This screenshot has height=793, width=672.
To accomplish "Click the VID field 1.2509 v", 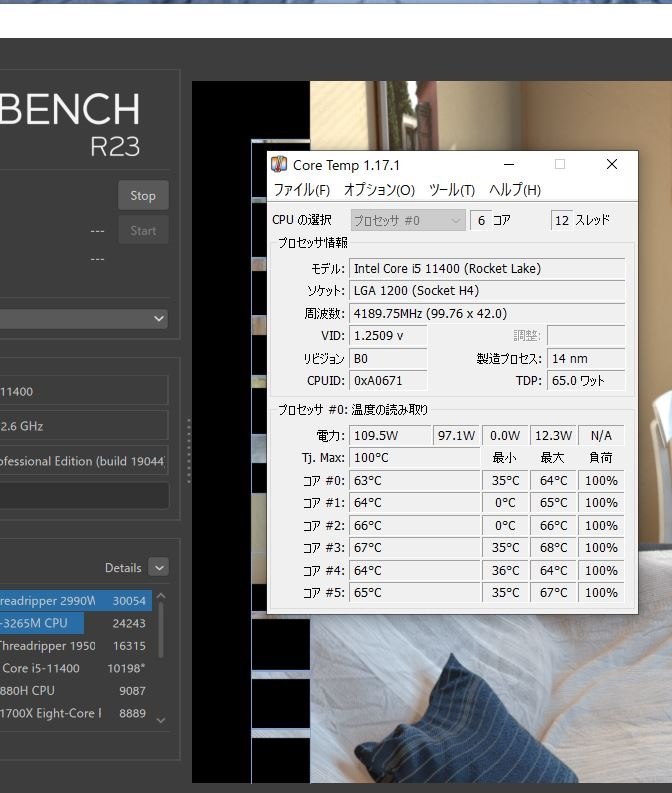I will click(388, 336).
